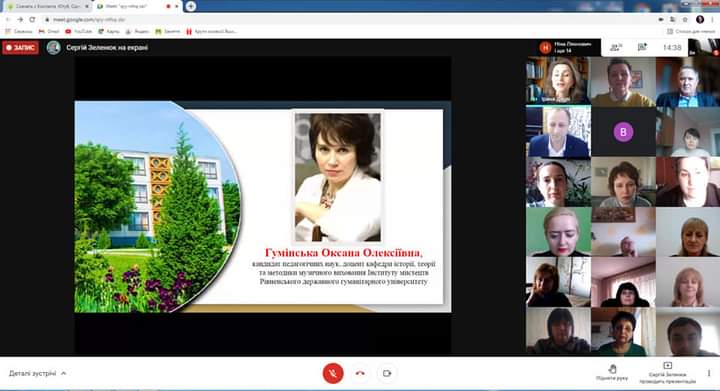Click the red ЗАПИС recording indicator
This screenshot has height=391, width=720.
coord(20,47)
